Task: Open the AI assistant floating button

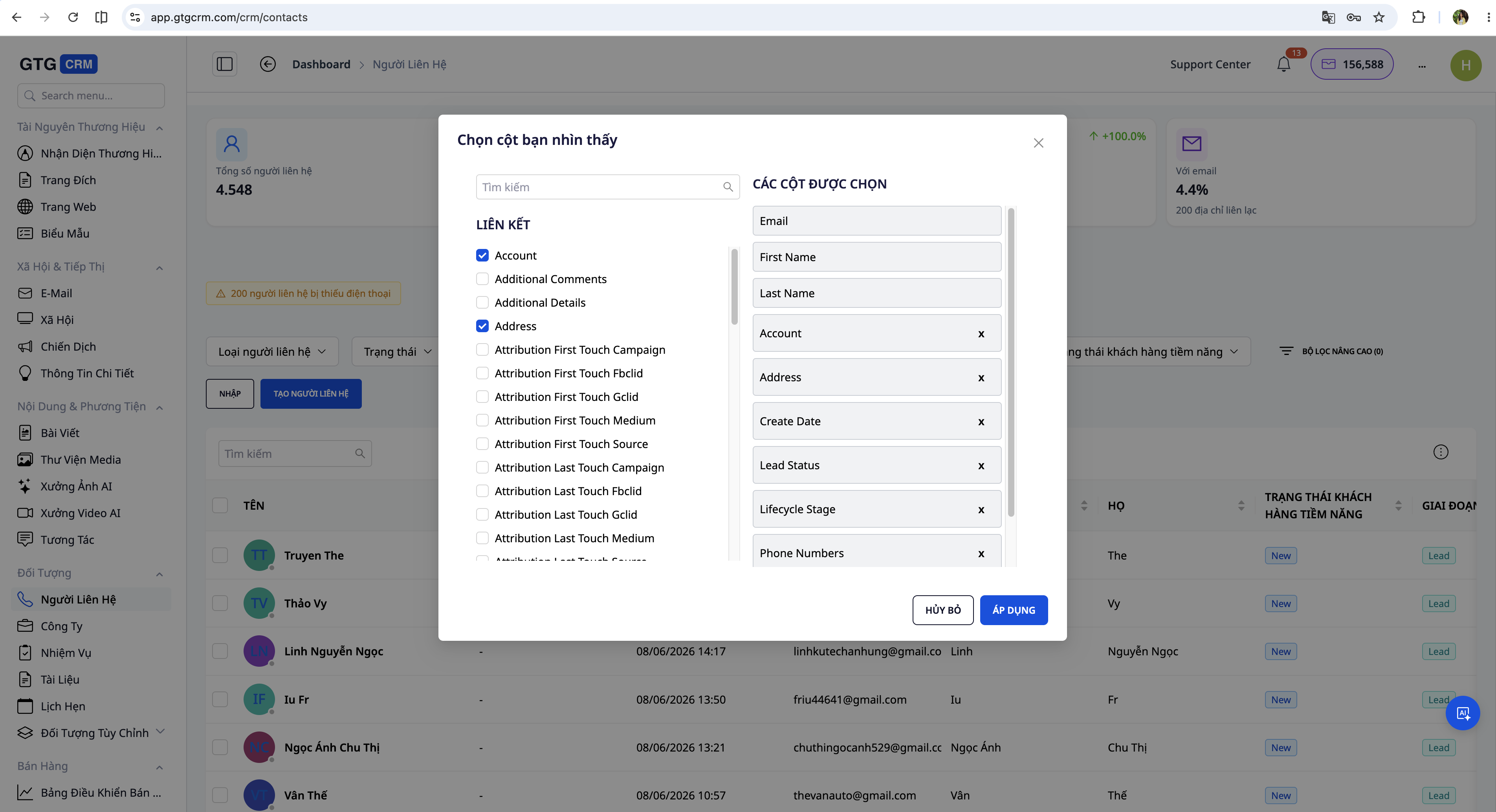Action: [x=1462, y=713]
